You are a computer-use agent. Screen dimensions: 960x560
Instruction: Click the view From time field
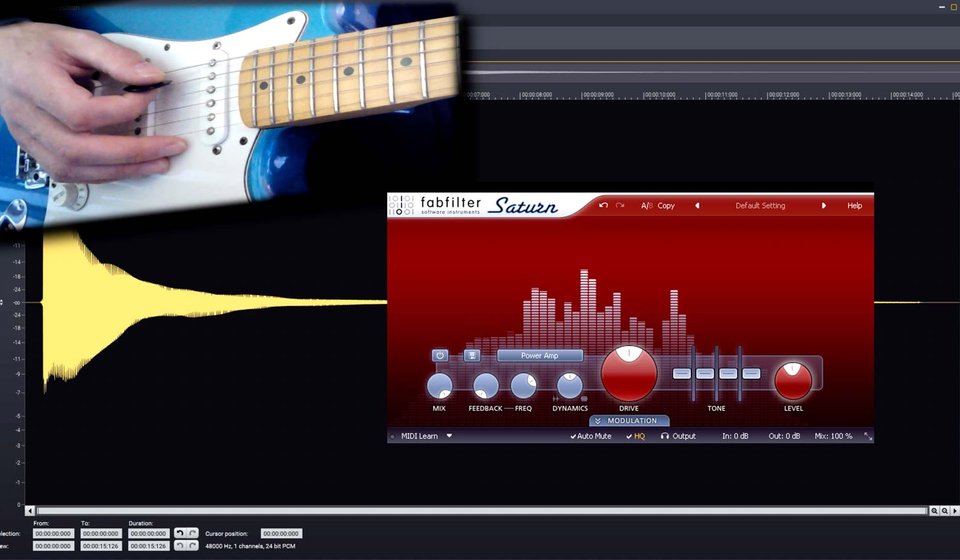pos(53,546)
